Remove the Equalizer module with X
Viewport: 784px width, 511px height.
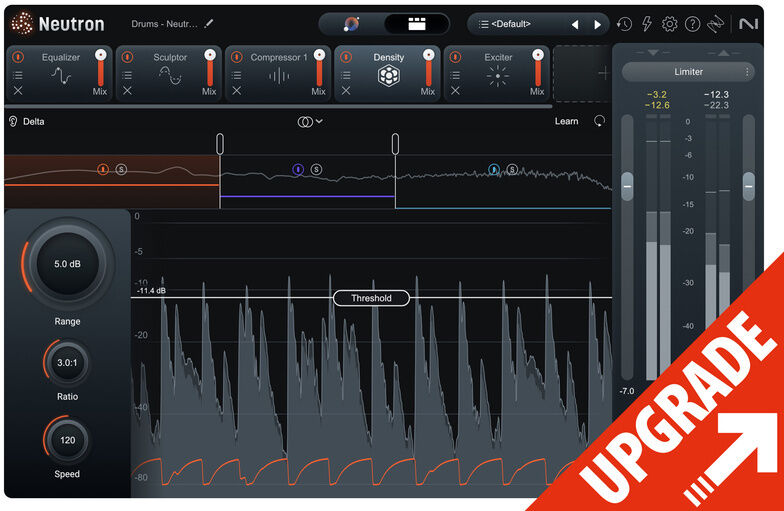(18, 91)
